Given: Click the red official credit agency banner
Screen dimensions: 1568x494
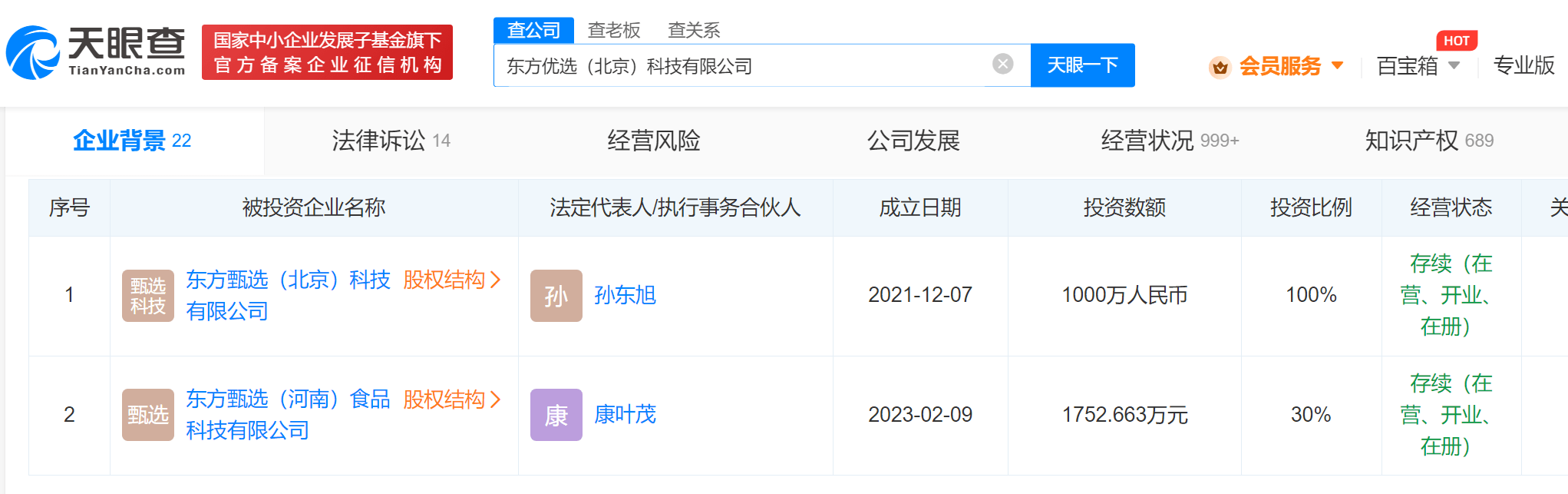Looking at the screenshot, I should pos(327,52).
